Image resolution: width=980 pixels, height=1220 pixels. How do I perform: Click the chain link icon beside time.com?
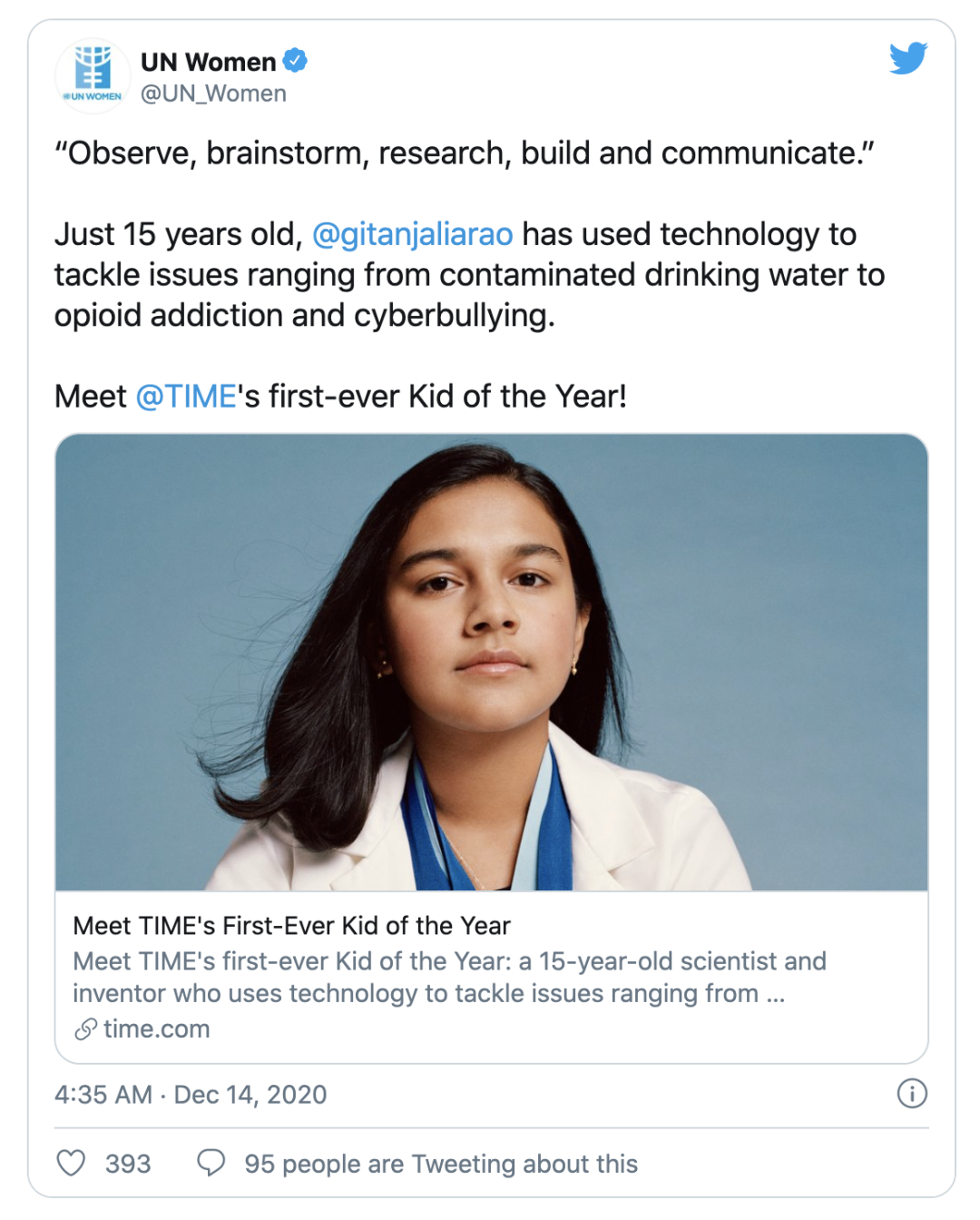[x=85, y=1028]
